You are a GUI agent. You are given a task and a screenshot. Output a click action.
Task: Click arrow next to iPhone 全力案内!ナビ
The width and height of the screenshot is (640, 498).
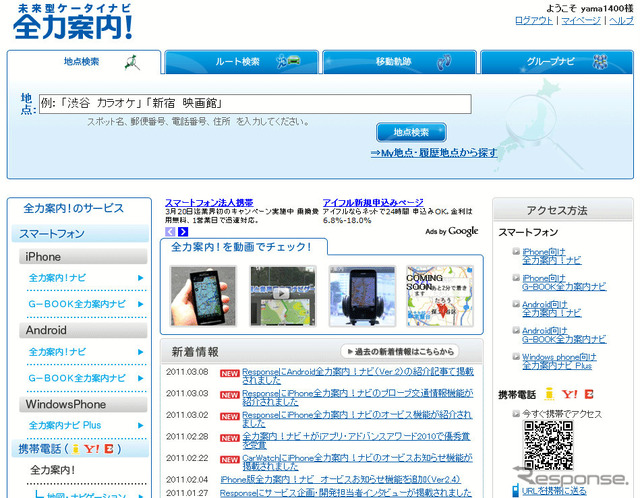[x=140, y=278]
